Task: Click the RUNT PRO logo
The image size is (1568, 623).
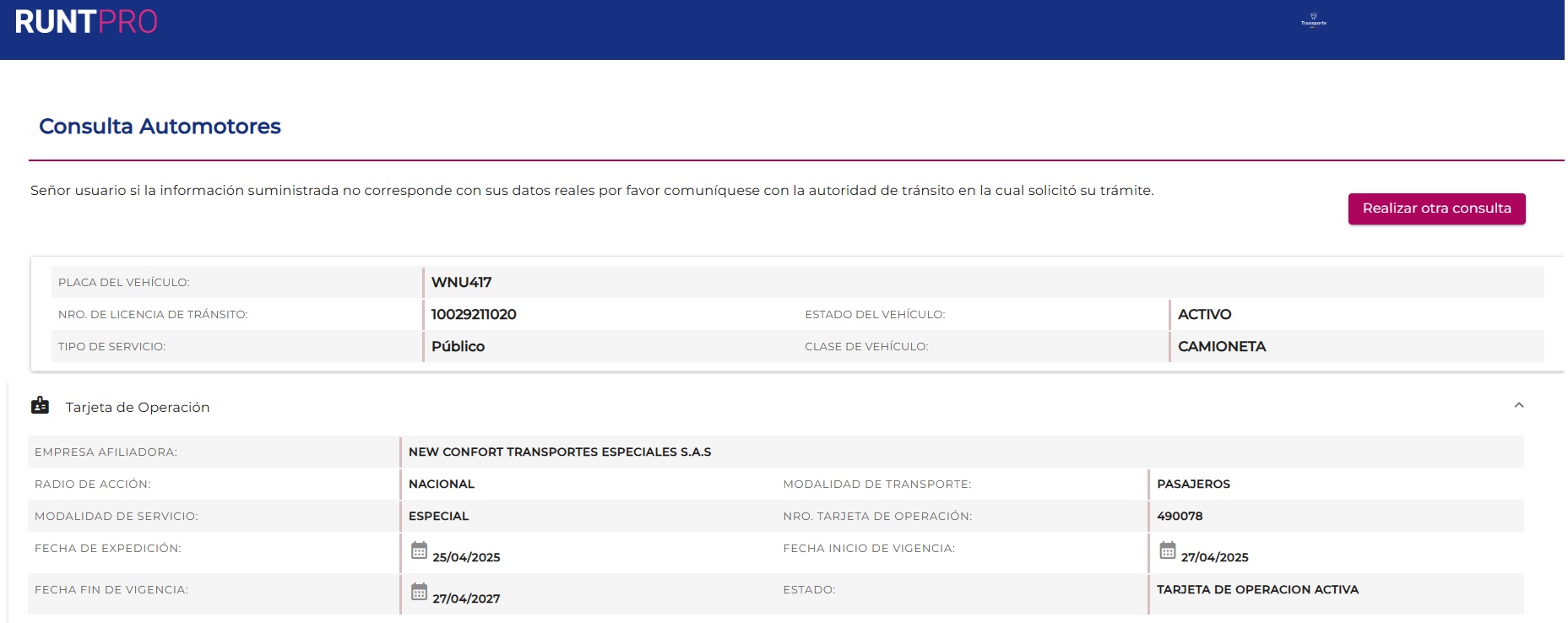Action: coord(86,22)
